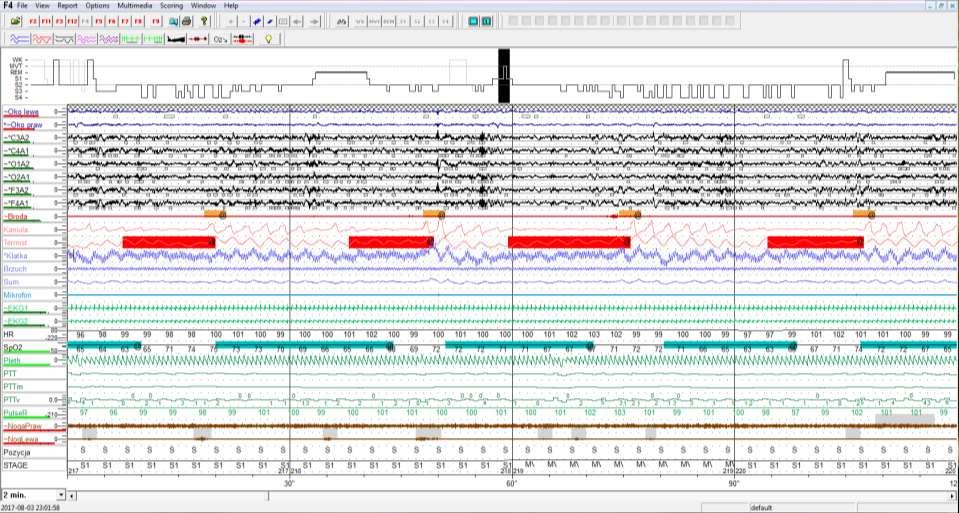959x513 pixels.
Task: Click the F9 toolbar button
Action: 156,21
